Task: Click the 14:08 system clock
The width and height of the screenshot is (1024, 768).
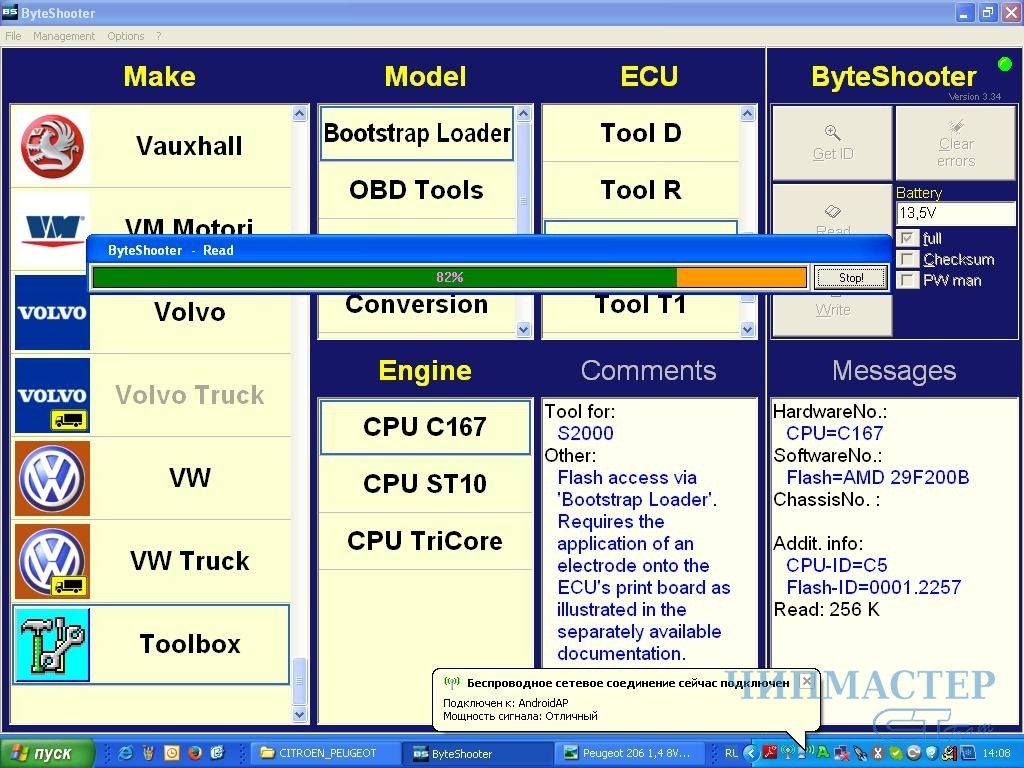Action: point(996,753)
